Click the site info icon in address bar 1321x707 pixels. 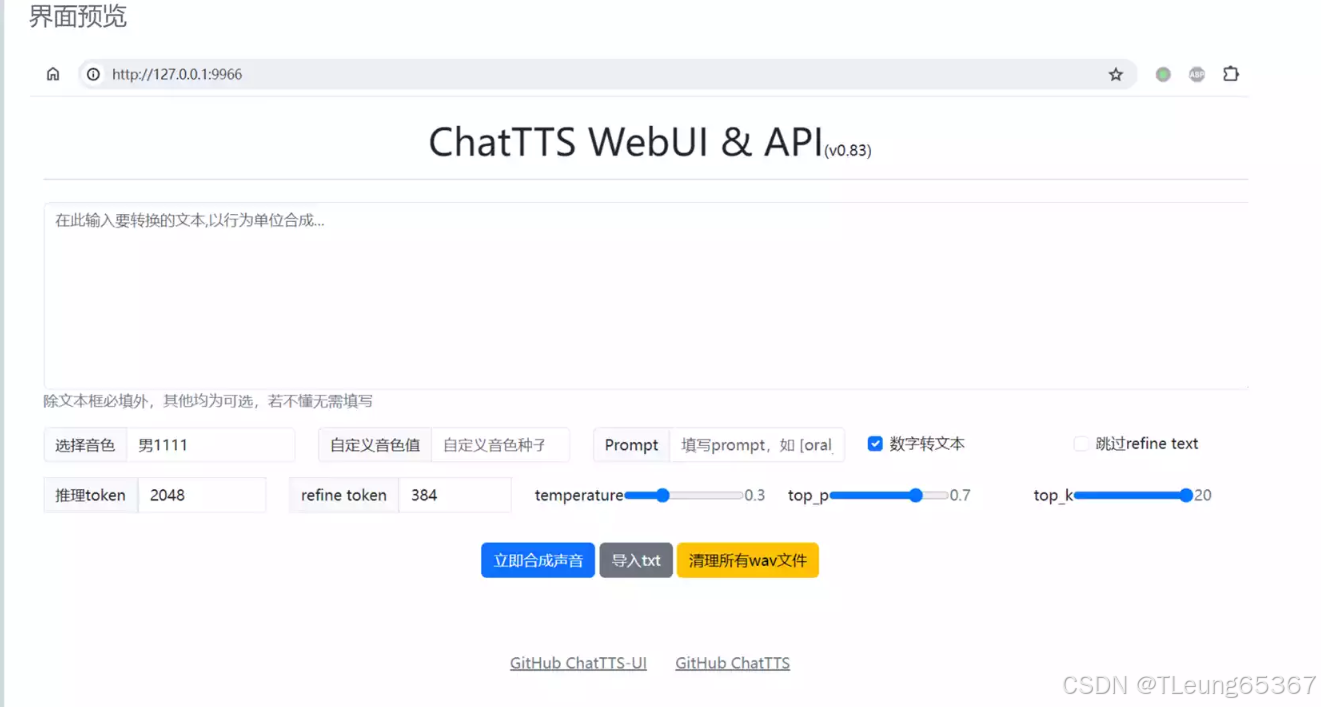[x=93, y=74]
